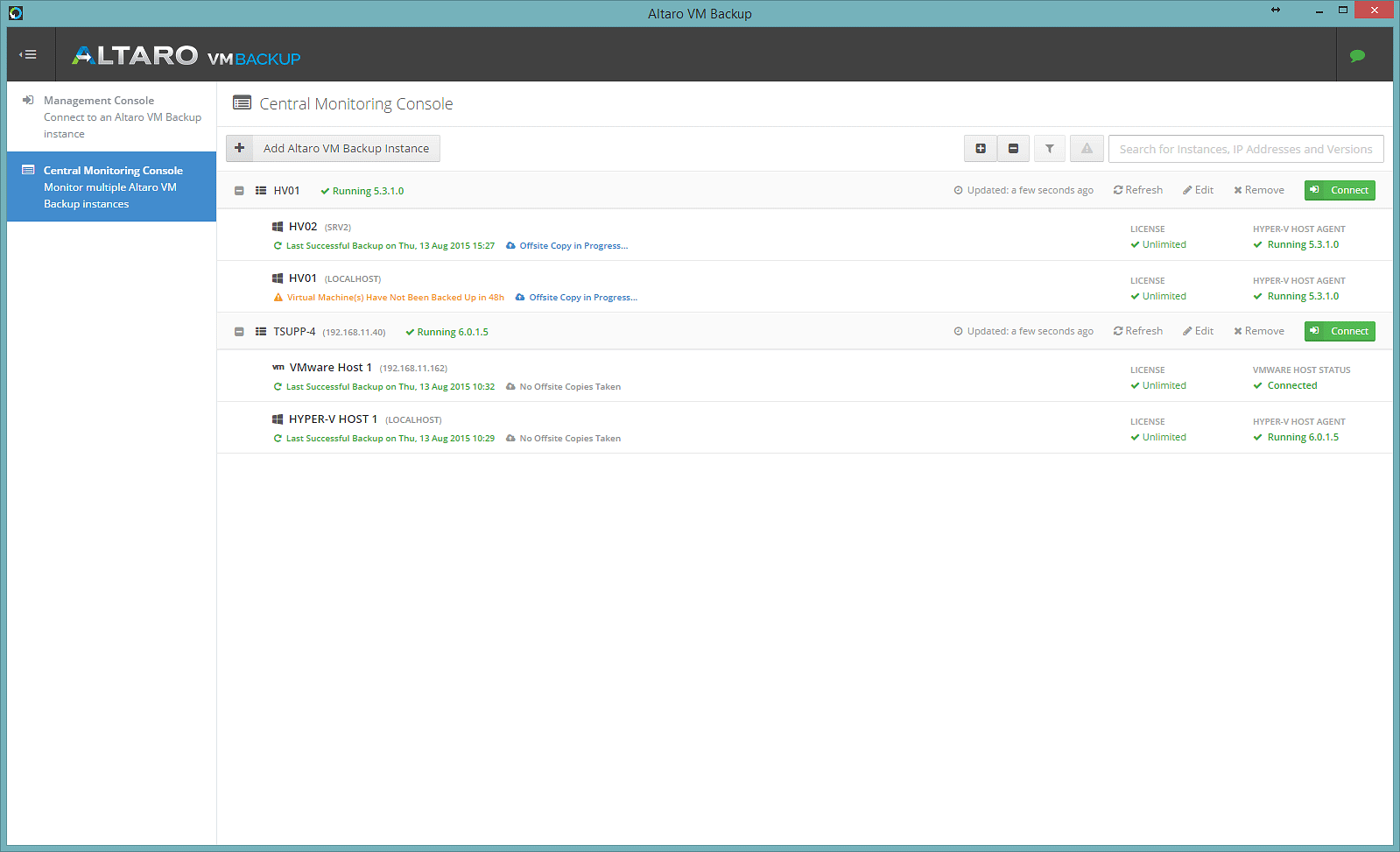This screenshot has height=852, width=1400.
Task: Click the Altaro VM Backup logo
Action: tap(186, 56)
